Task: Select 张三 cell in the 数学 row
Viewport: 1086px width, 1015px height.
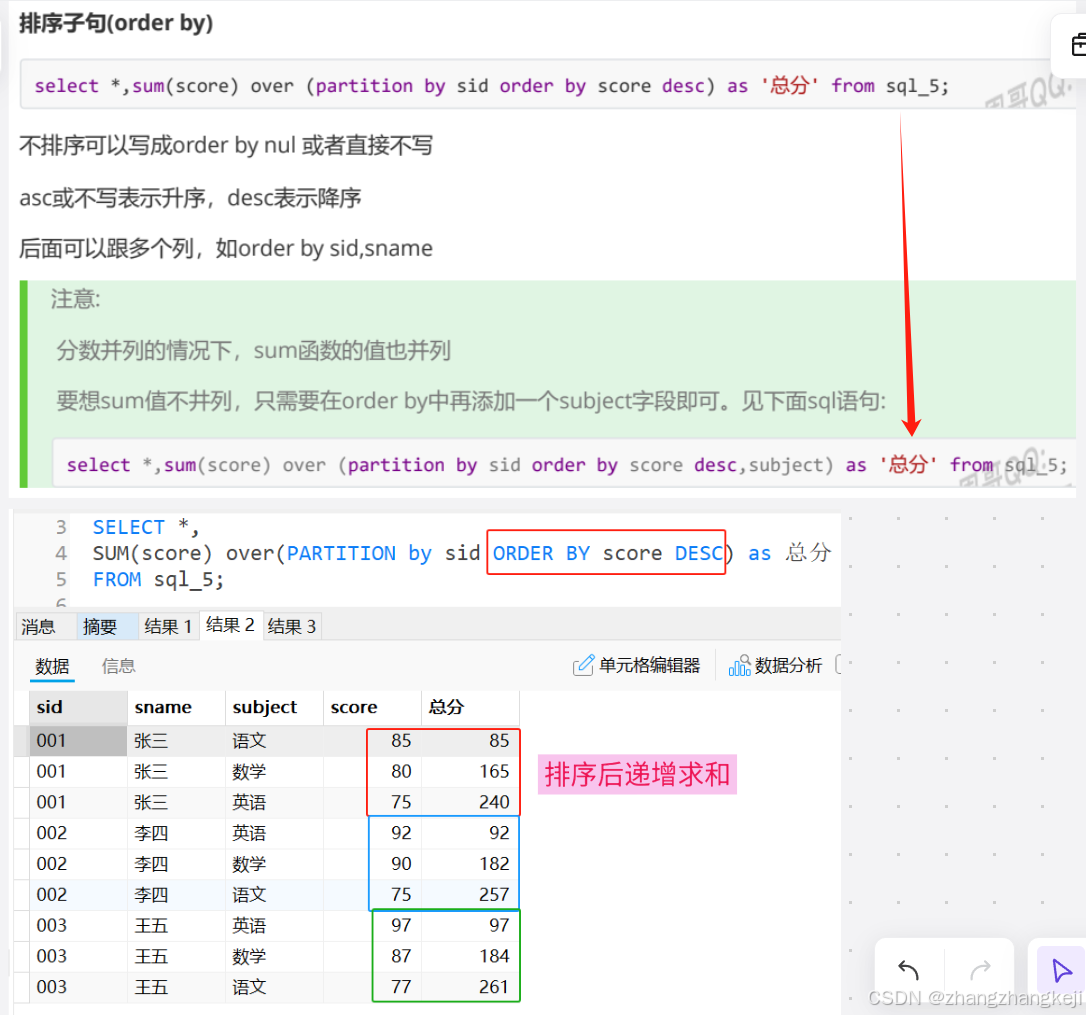Action: [176, 771]
